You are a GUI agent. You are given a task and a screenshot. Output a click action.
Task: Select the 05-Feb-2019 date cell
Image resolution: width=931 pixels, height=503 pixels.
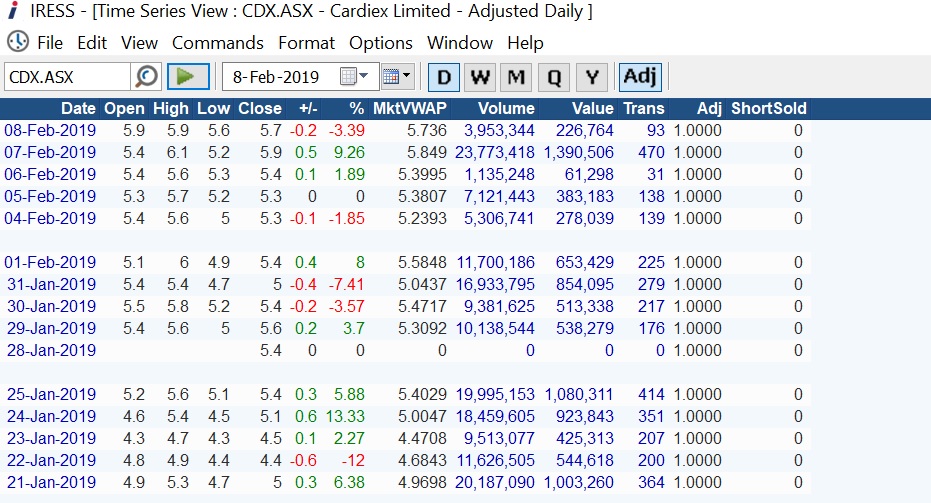tap(50, 197)
